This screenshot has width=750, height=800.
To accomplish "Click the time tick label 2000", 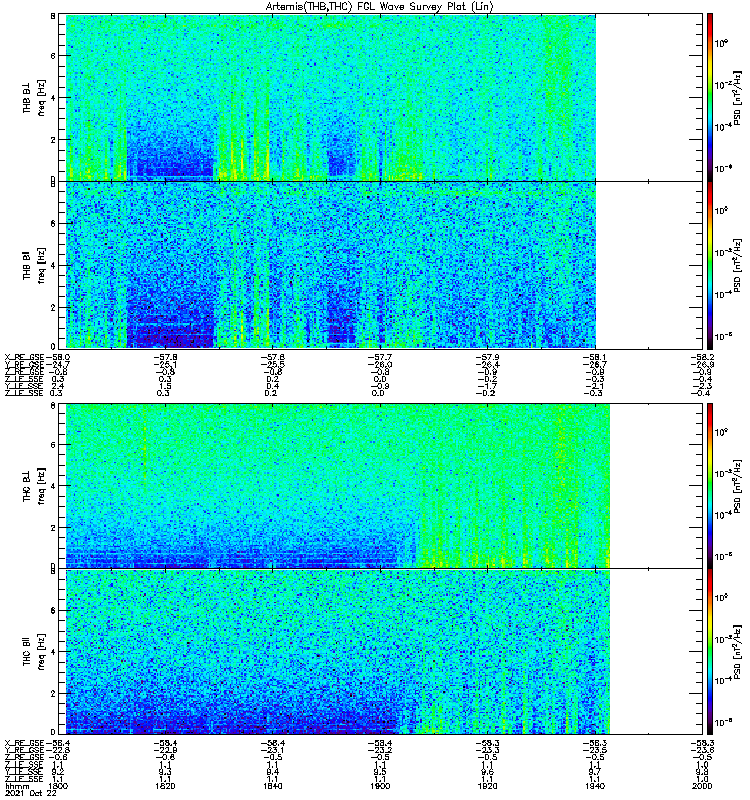I will tap(702, 786).
